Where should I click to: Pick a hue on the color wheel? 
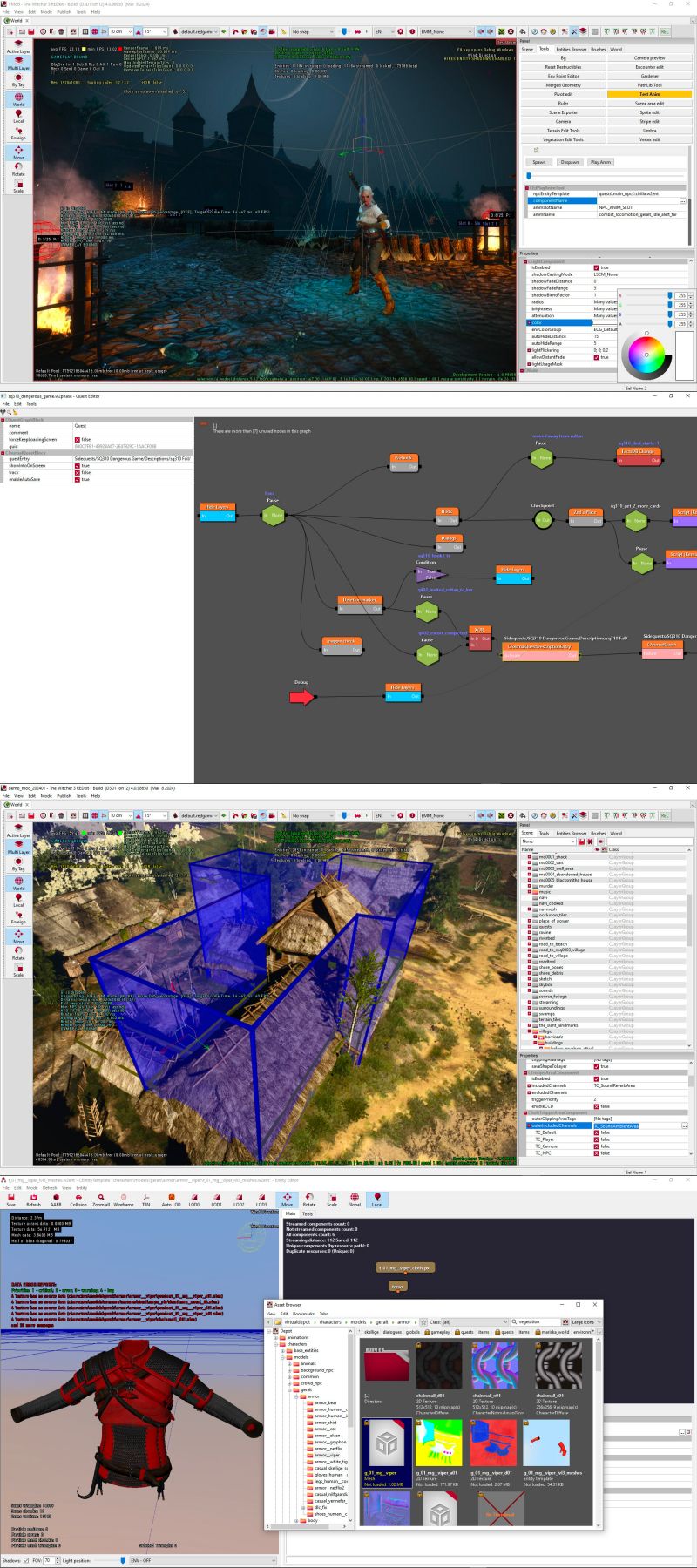(x=647, y=353)
